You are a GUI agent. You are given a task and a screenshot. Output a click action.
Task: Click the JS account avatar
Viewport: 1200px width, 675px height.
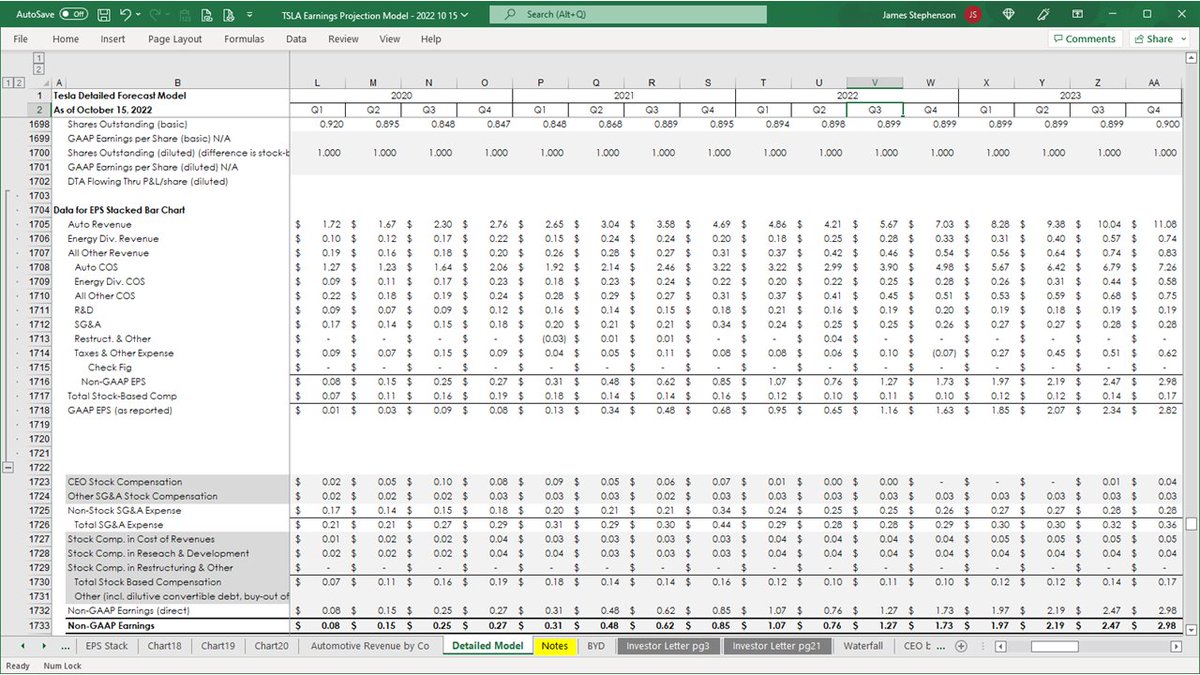[973, 15]
